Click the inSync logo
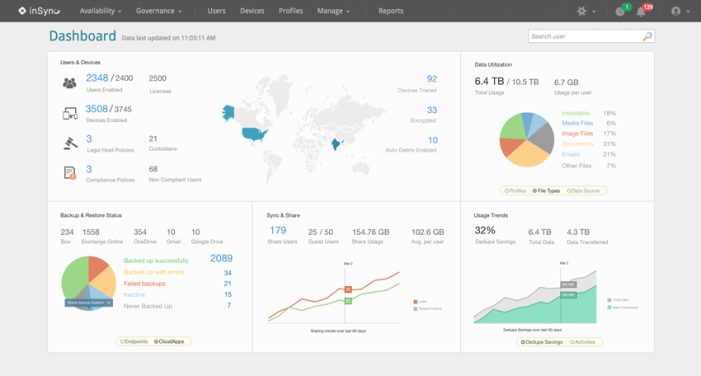Image resolution: width=701 pixels, height=376 pixels. 39,11
